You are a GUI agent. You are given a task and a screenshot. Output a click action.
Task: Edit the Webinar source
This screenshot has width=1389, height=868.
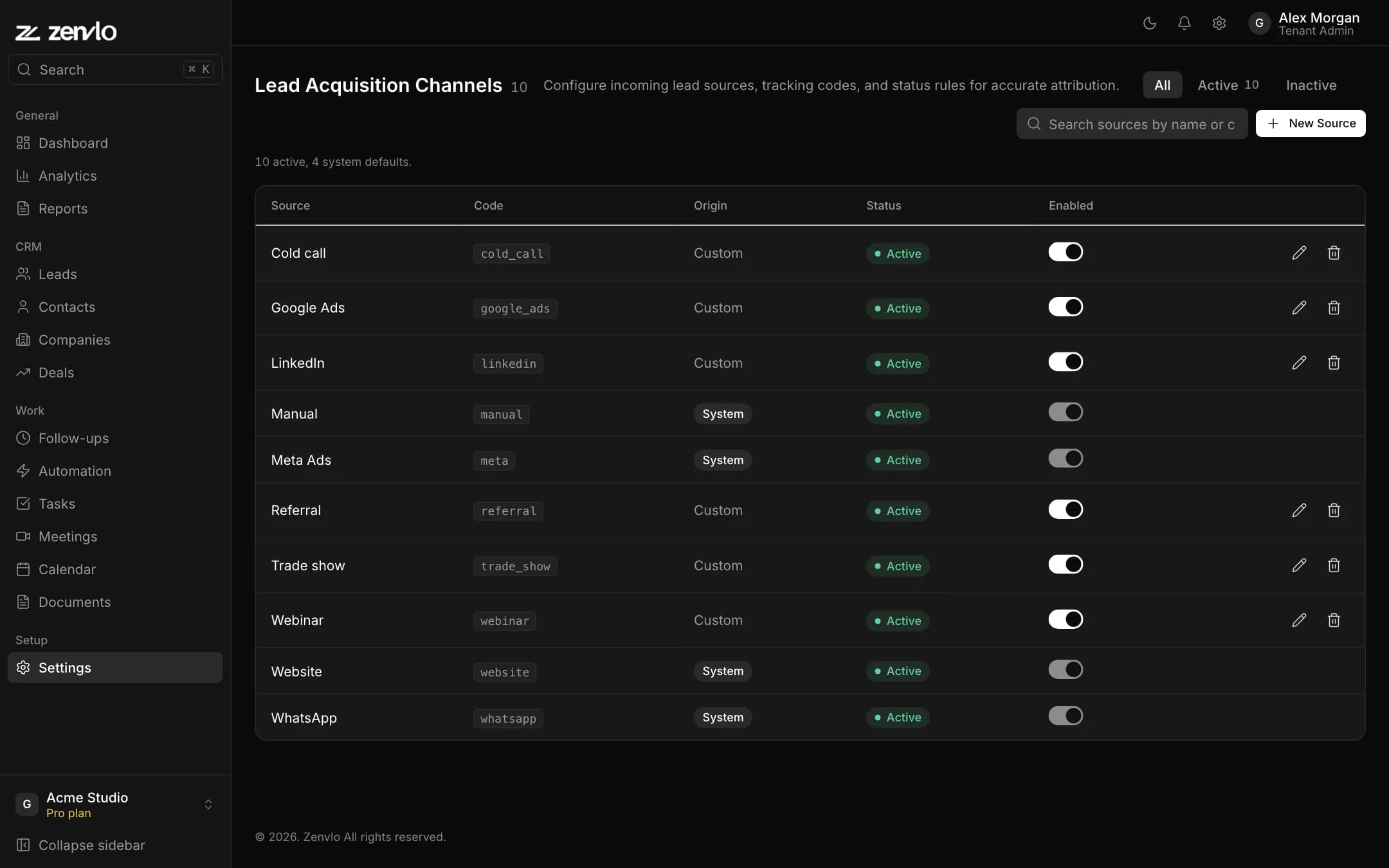tap(1299, 620)
